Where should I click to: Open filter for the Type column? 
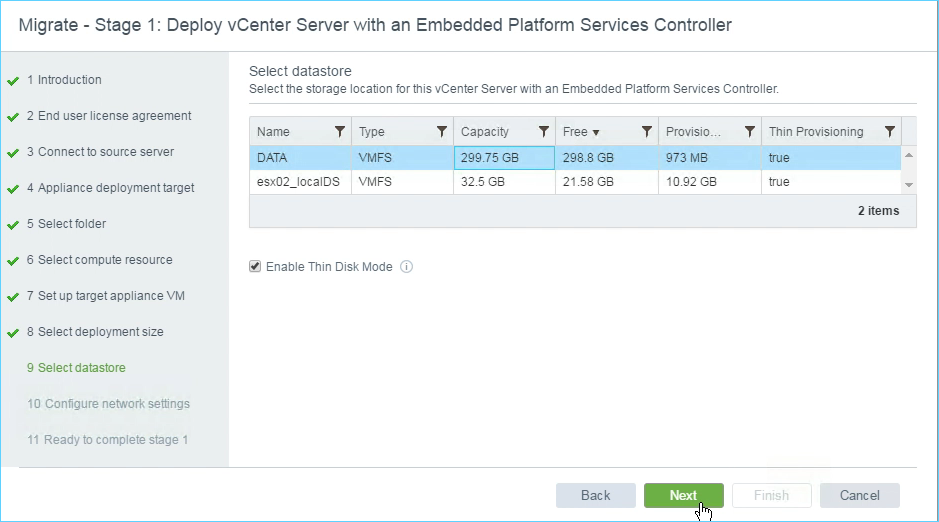441,131
